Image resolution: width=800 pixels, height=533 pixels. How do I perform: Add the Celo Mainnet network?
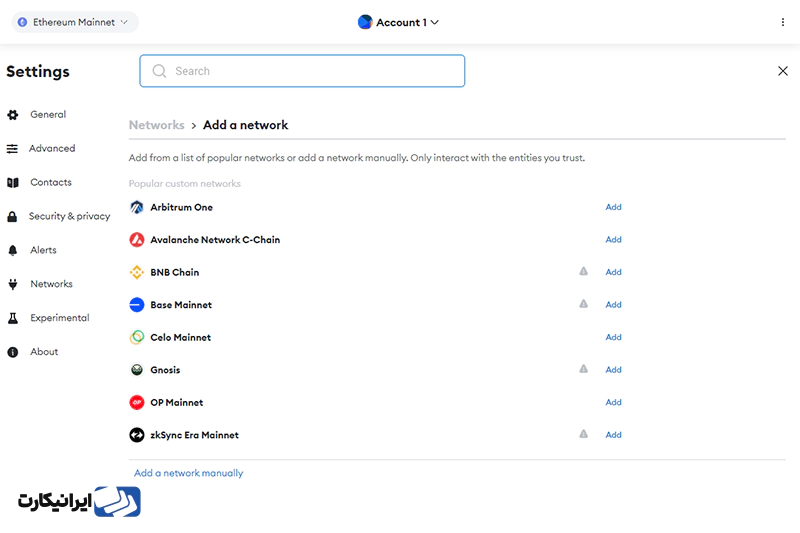pos(613,337)
